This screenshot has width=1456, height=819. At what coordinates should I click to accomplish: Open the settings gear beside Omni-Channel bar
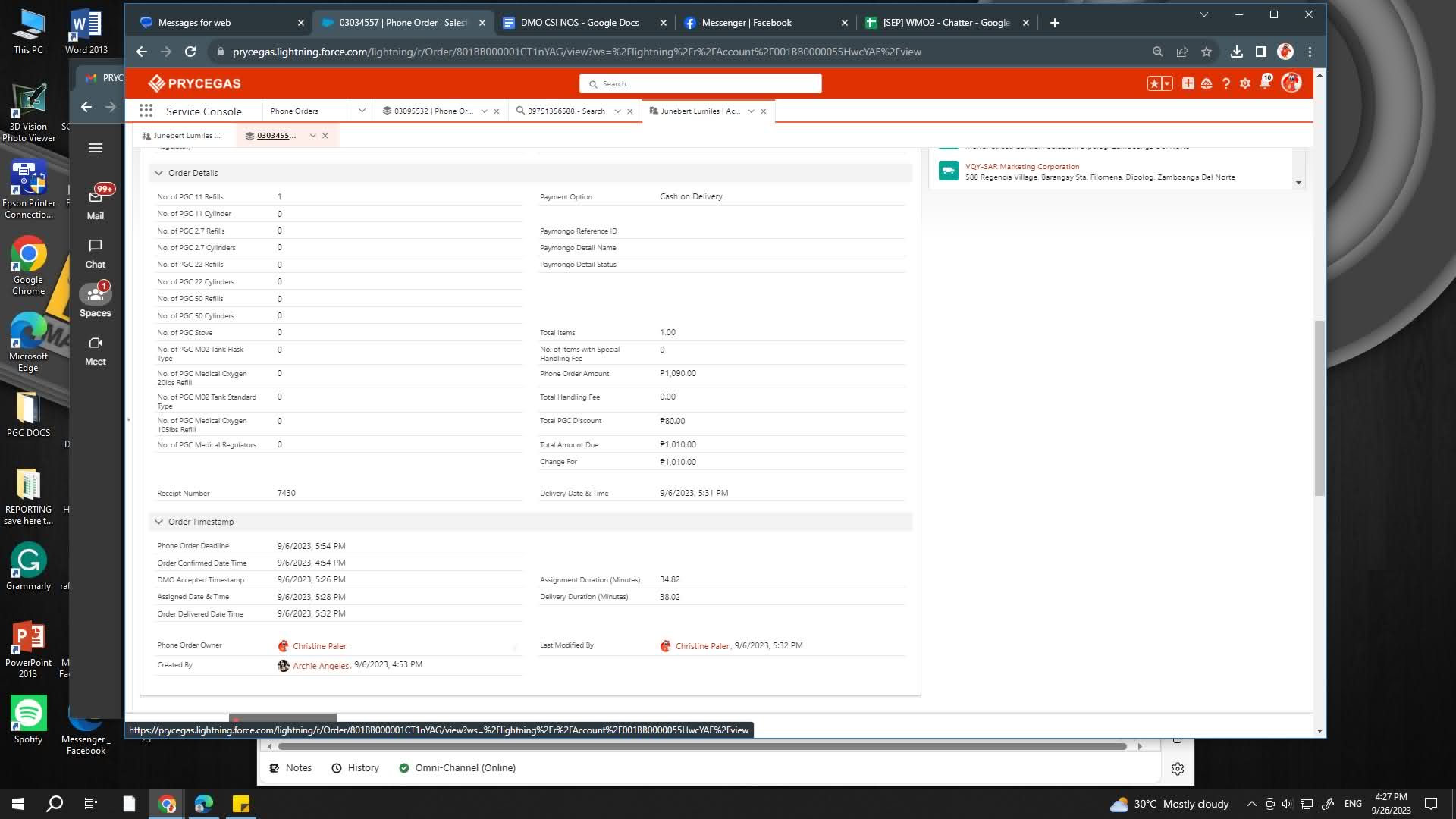[1178, 769]
